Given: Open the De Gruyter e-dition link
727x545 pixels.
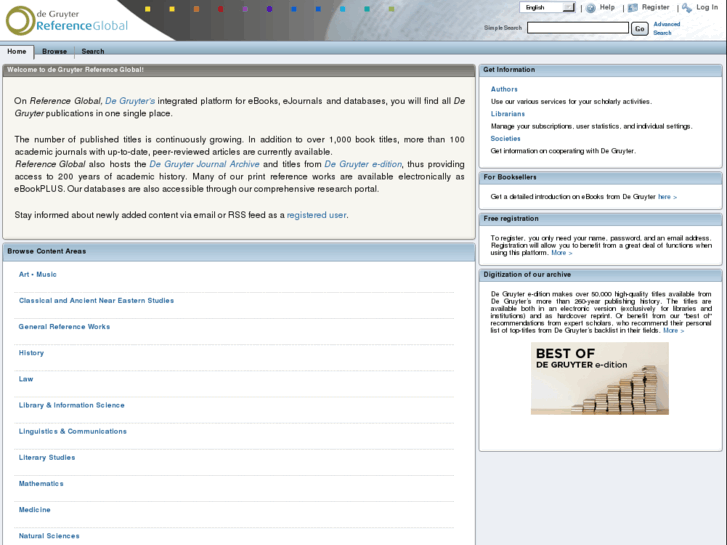Looking at the screenshot, I should pos(363,164).
